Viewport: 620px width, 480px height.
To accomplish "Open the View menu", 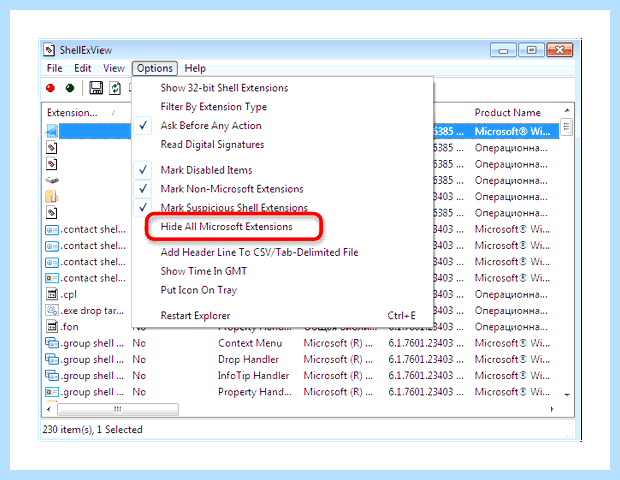I will 114,68.
